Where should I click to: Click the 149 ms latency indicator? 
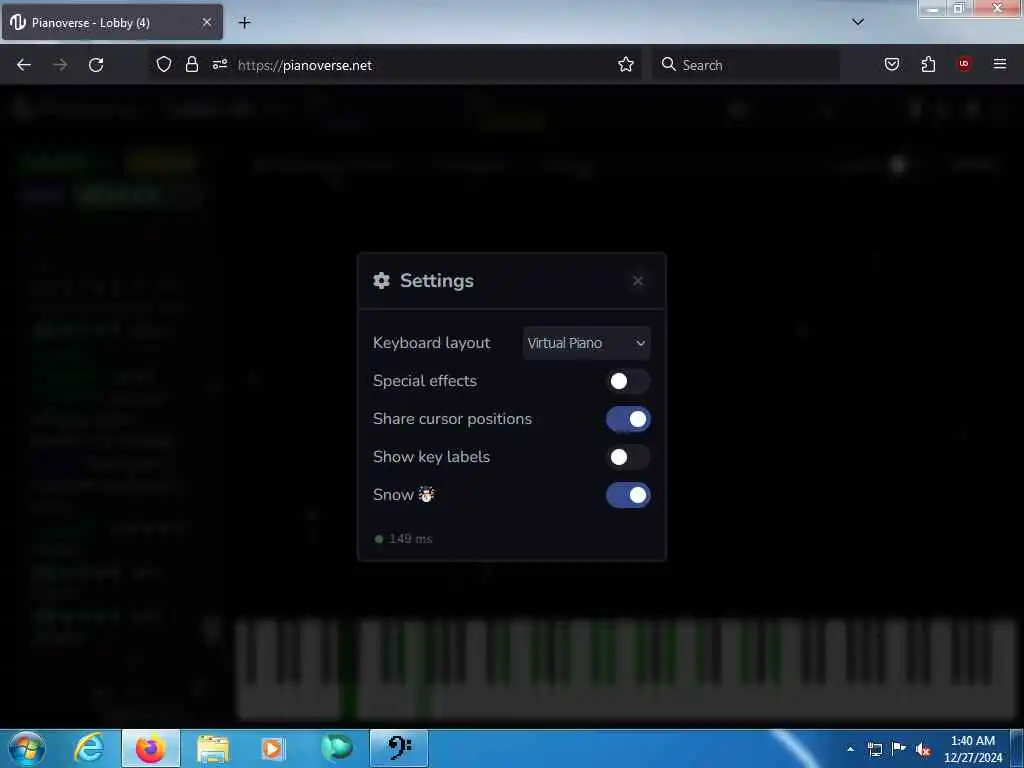click(x=404, y=539)
